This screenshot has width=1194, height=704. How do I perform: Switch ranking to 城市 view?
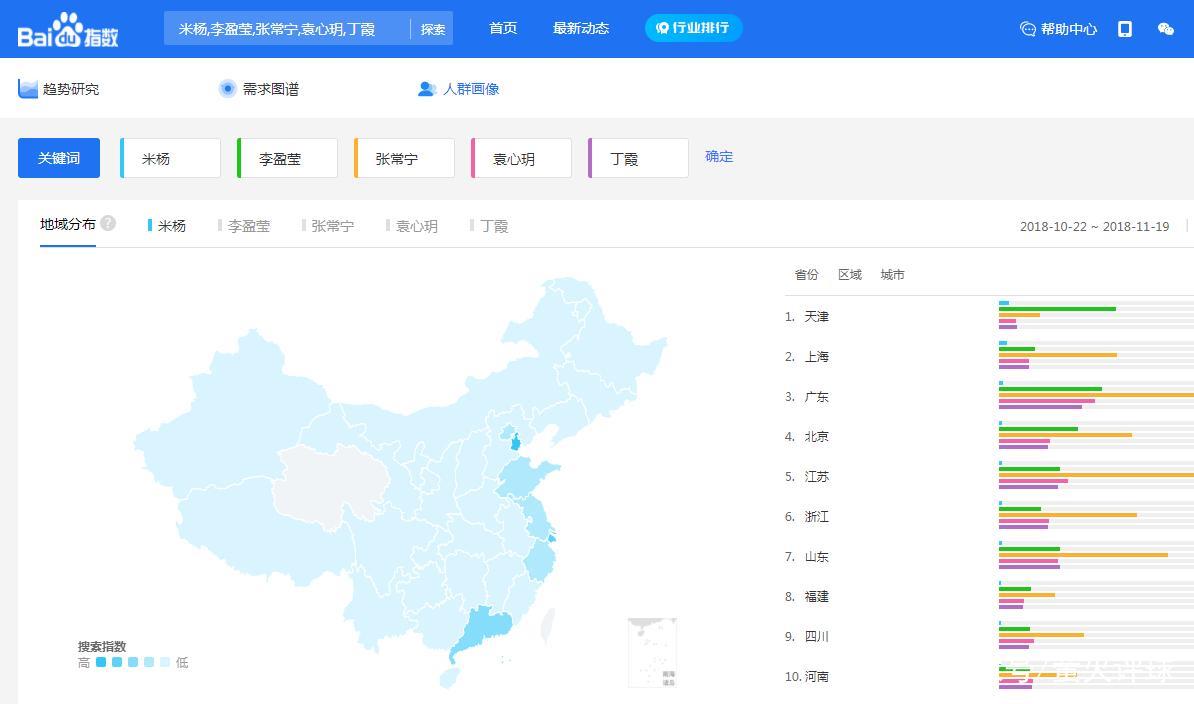[x=892, y=275]
